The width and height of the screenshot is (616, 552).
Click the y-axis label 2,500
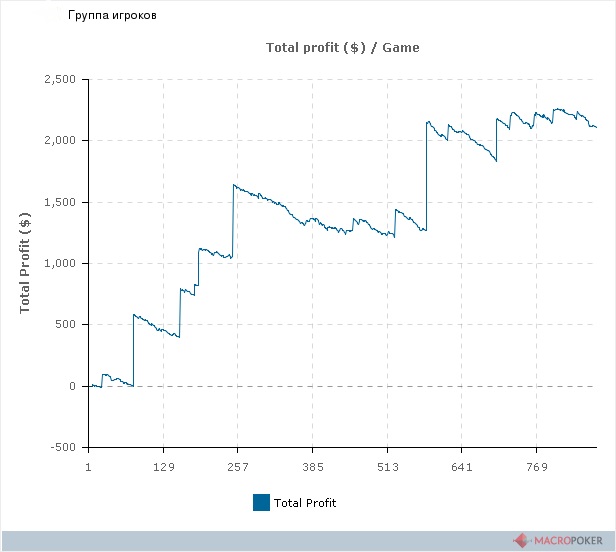click(x=60, y=79)
